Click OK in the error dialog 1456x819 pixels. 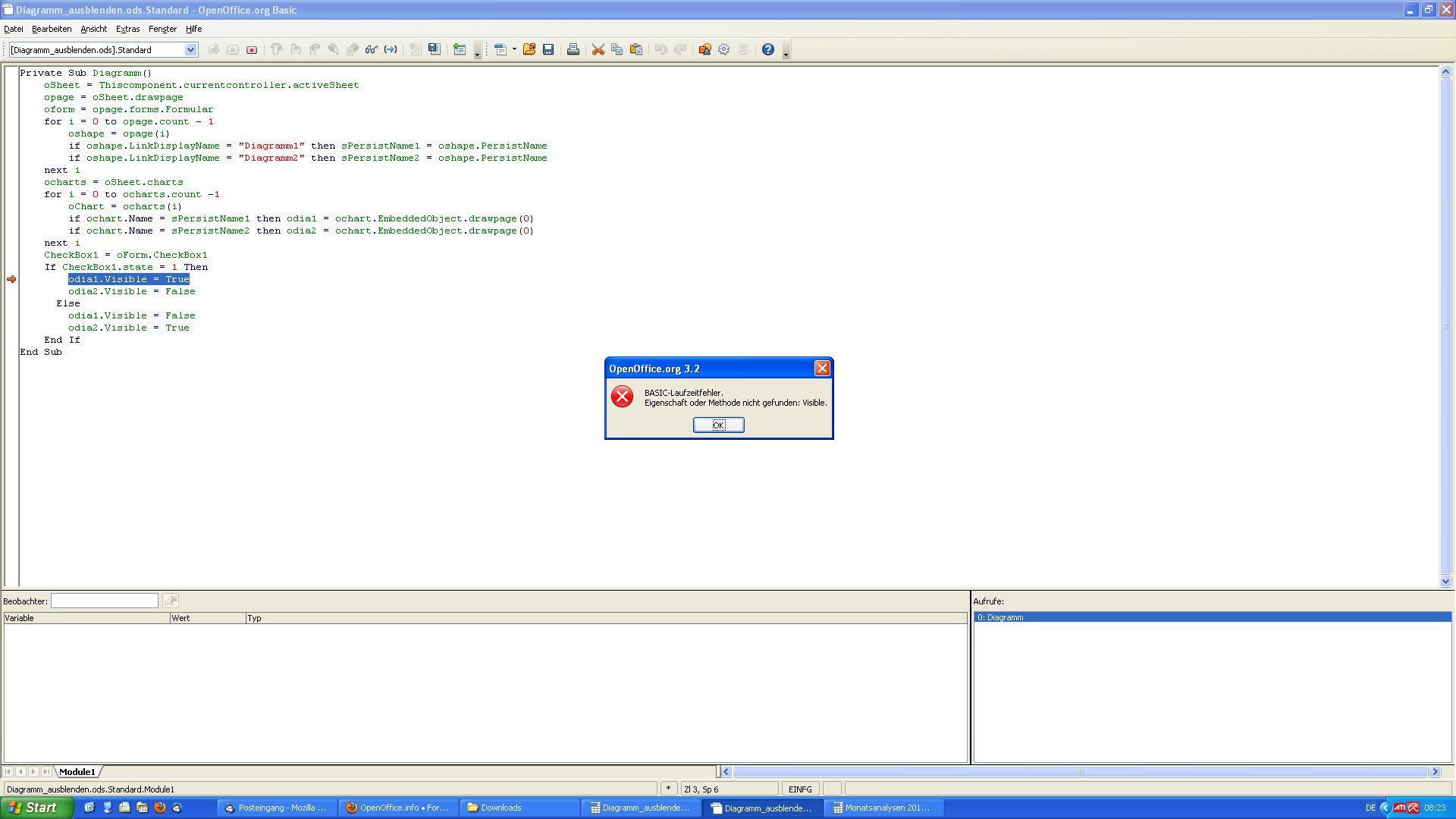(718, 425)
